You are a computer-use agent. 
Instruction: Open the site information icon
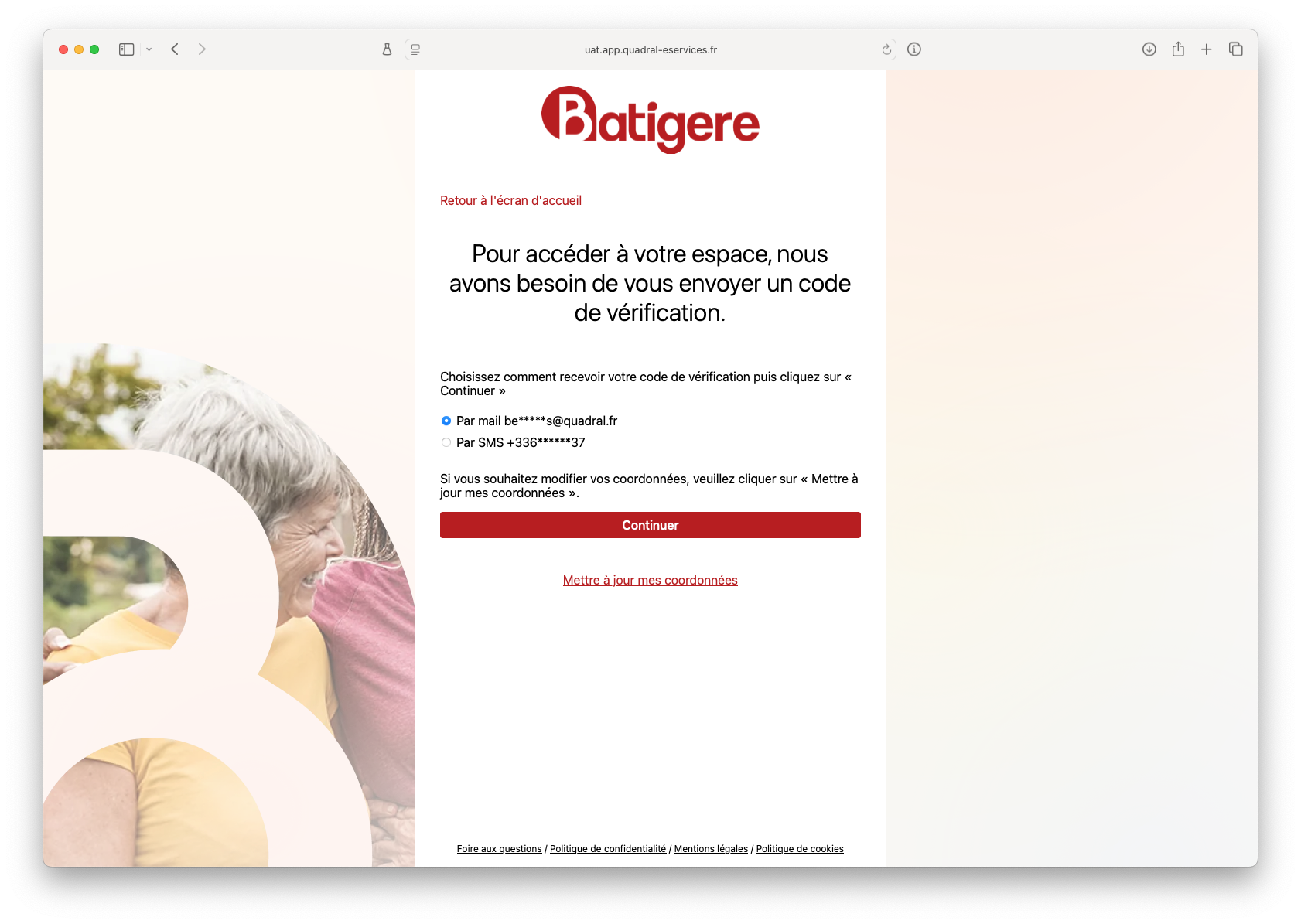click(x=914, y=49)
